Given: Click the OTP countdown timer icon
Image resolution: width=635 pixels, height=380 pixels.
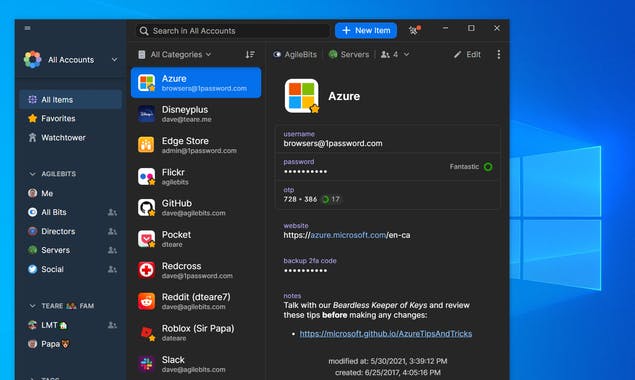Looking at the screenshot, I should [325, 199].
